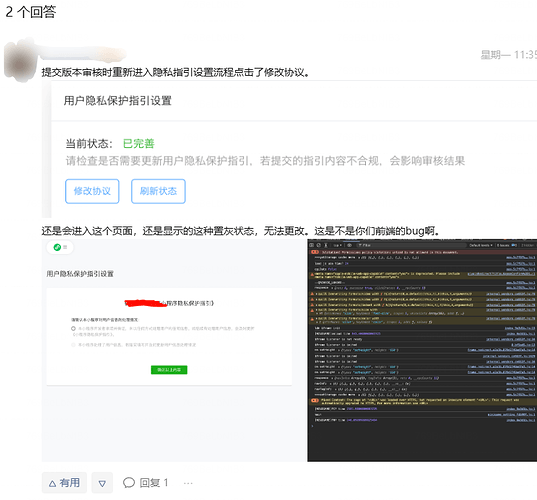Image resolution: width=537 pixels, height=500 pixels.
Task: Select the first privacy guideline radio option
Action: 73,328
